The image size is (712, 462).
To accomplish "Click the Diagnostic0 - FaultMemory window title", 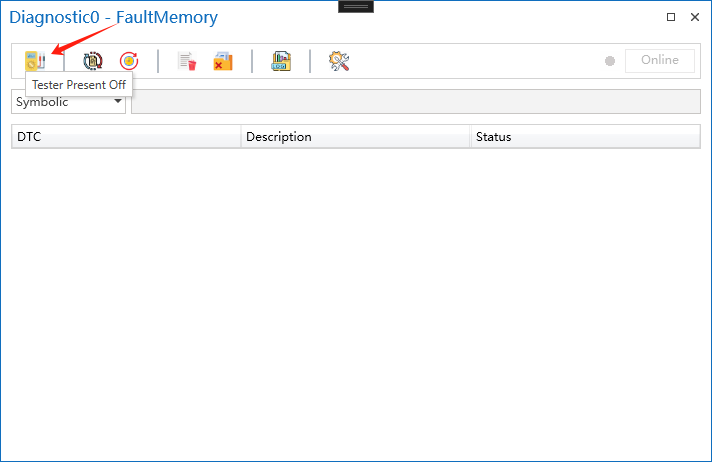I will coord(113,17).
